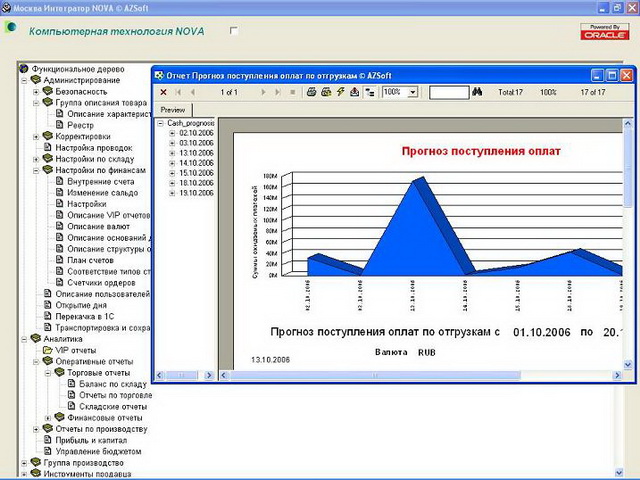The height and width of the screenshot is (480, 640).
Task: Export the report icon
Action: tap(355, 92)
